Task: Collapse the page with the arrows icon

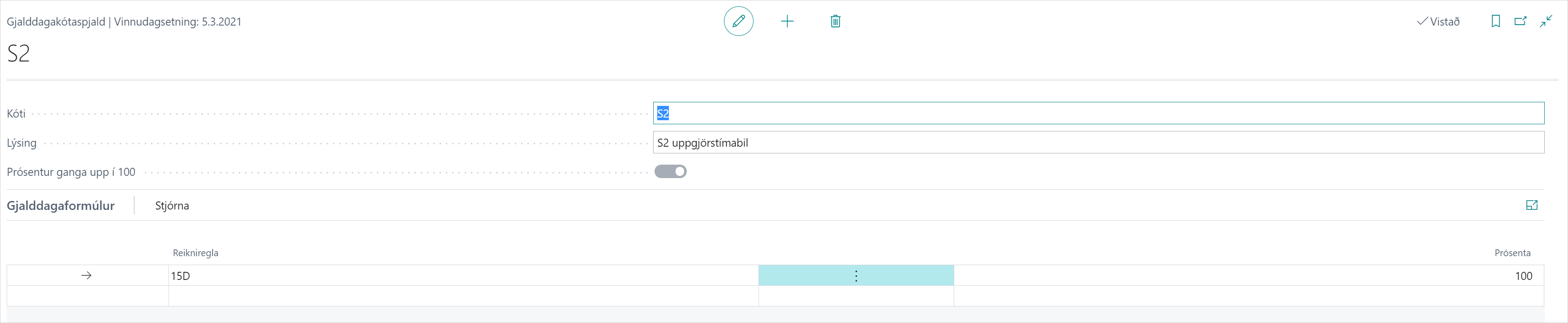Action: click(x=1546, y=22)
